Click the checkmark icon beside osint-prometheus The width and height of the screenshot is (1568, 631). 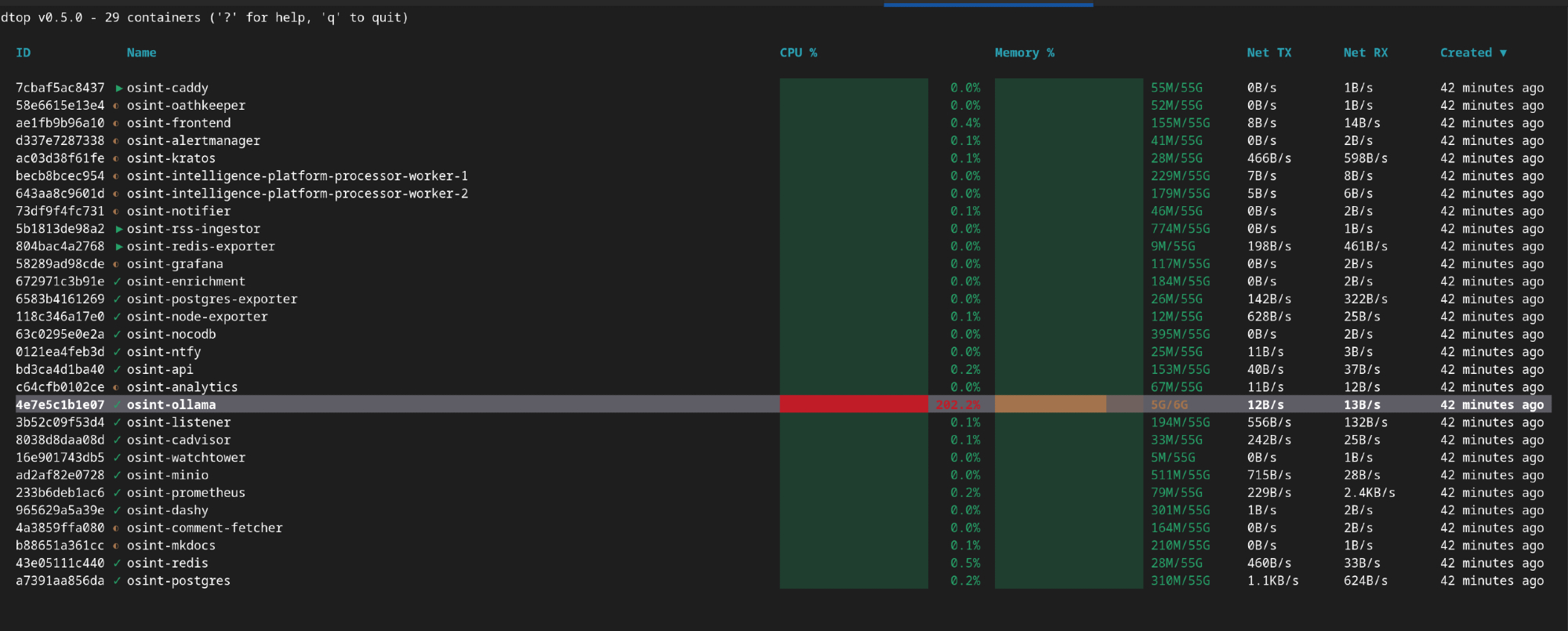117,493
